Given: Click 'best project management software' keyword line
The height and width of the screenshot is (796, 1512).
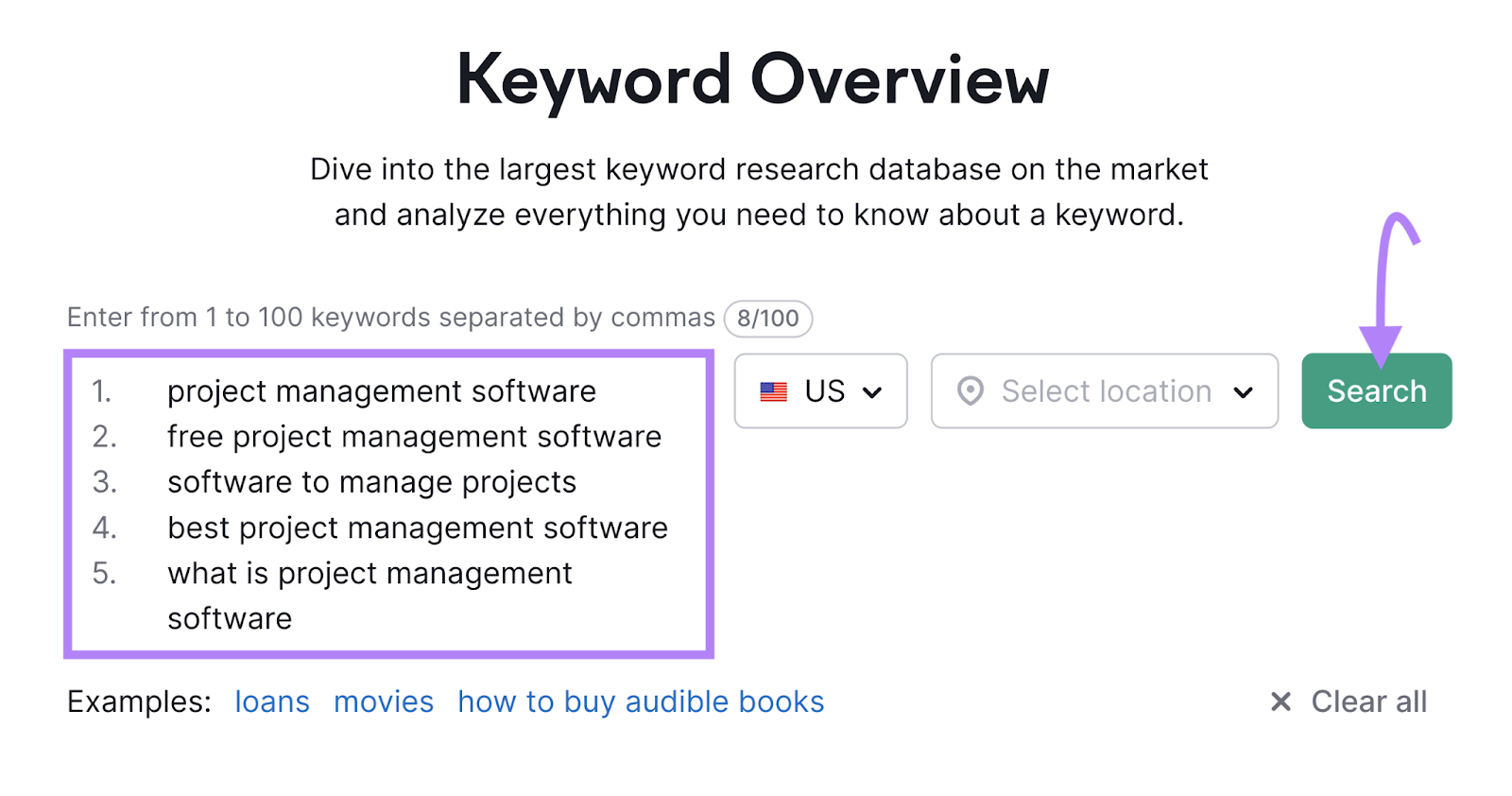Looking at the screenshot, I should (x=418, y=528).
